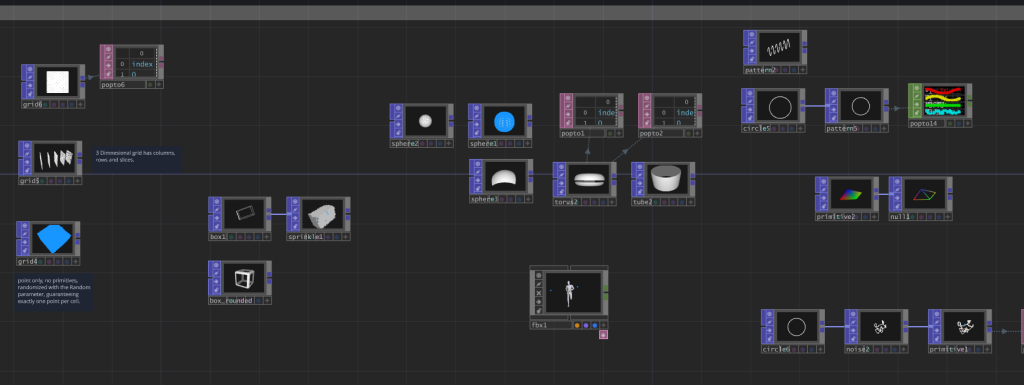Click plus viewer toggle on torus2 node
1024x385 pixels.
coord(612,203)
